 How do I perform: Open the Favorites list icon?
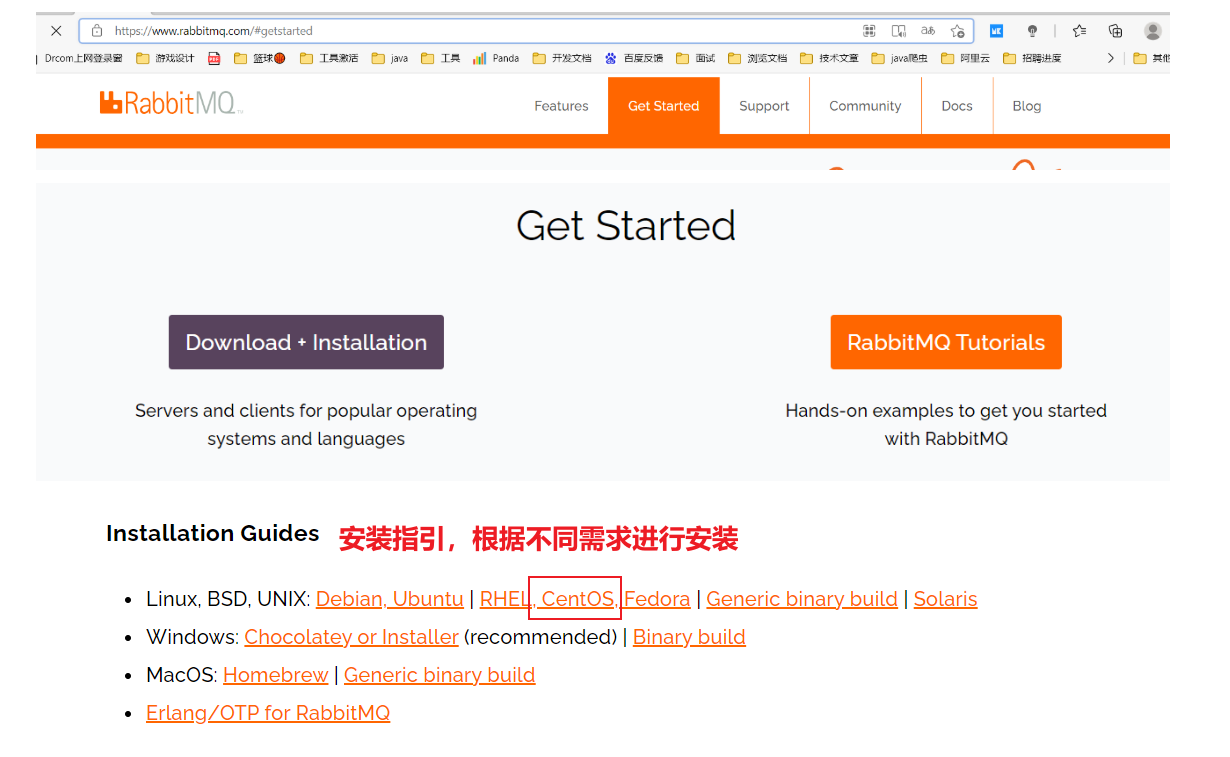1079,31
